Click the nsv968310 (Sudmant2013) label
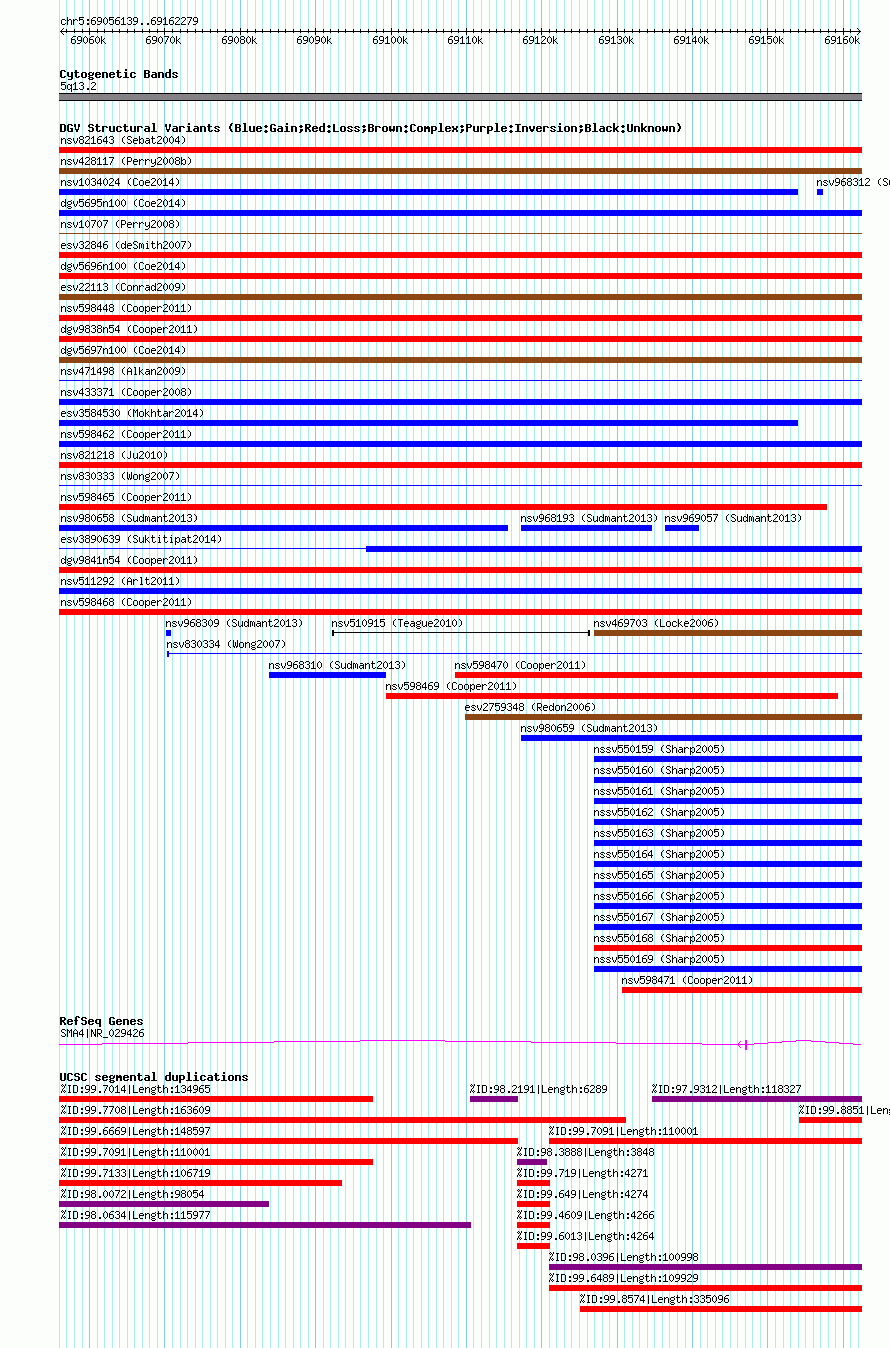This screenshot has width=890, height=1348. tap(338, 665)
